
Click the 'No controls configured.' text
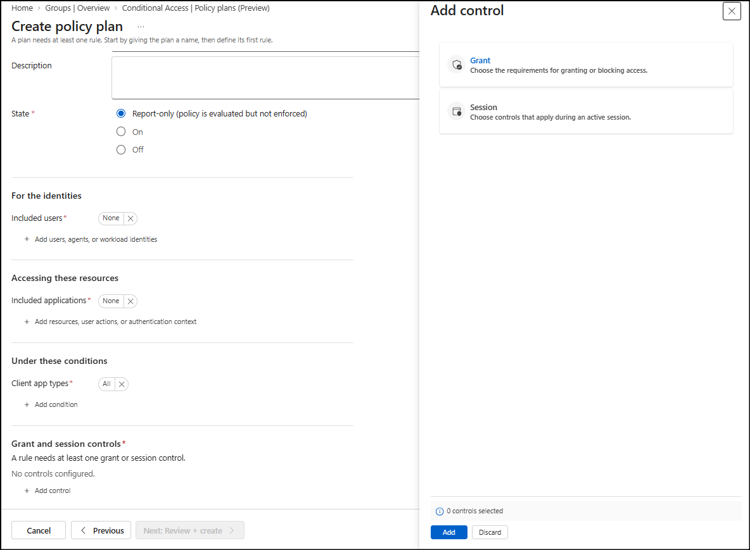tap(53, 474)
